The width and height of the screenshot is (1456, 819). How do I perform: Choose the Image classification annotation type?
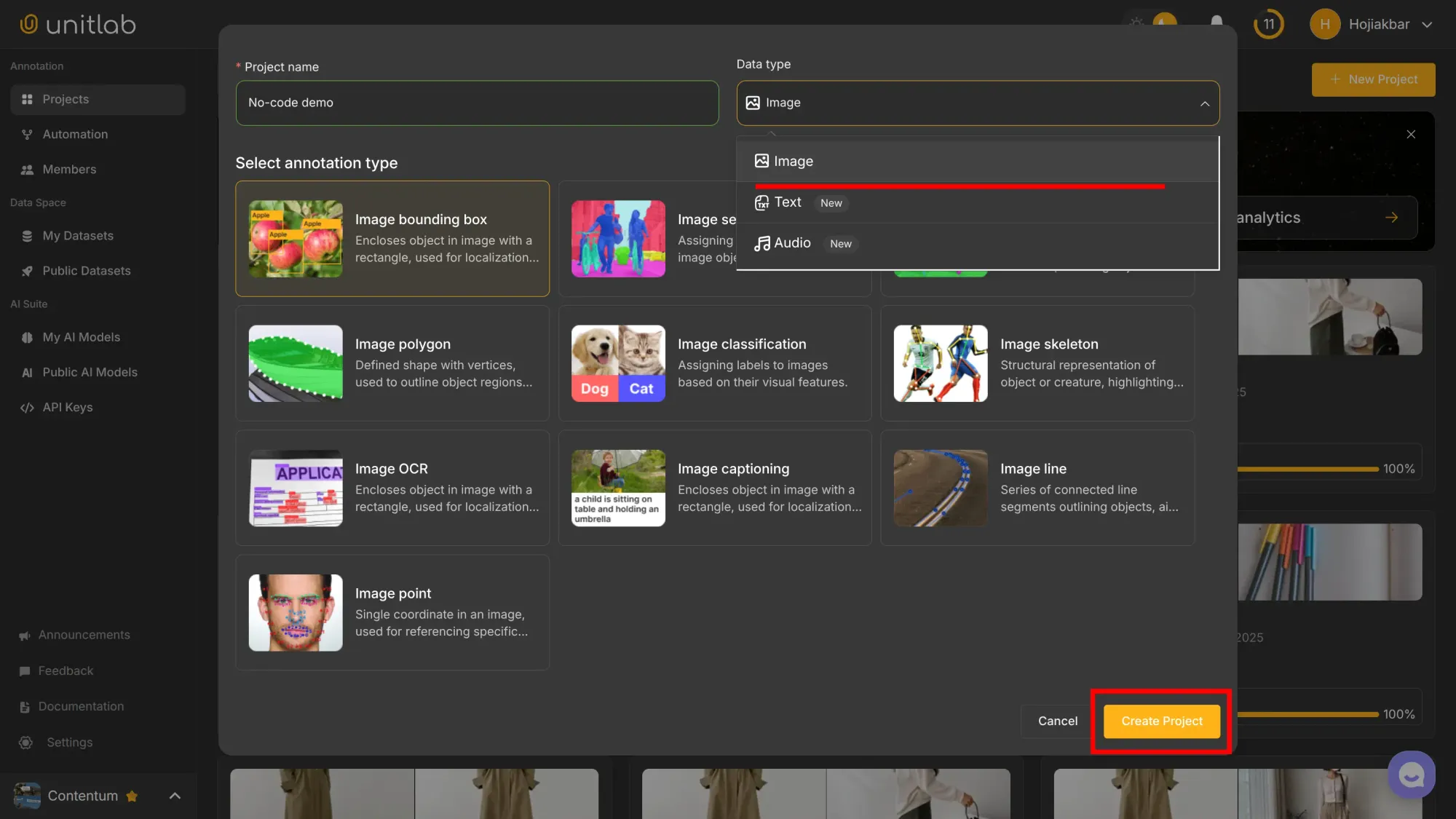click(x=714, y=363)
